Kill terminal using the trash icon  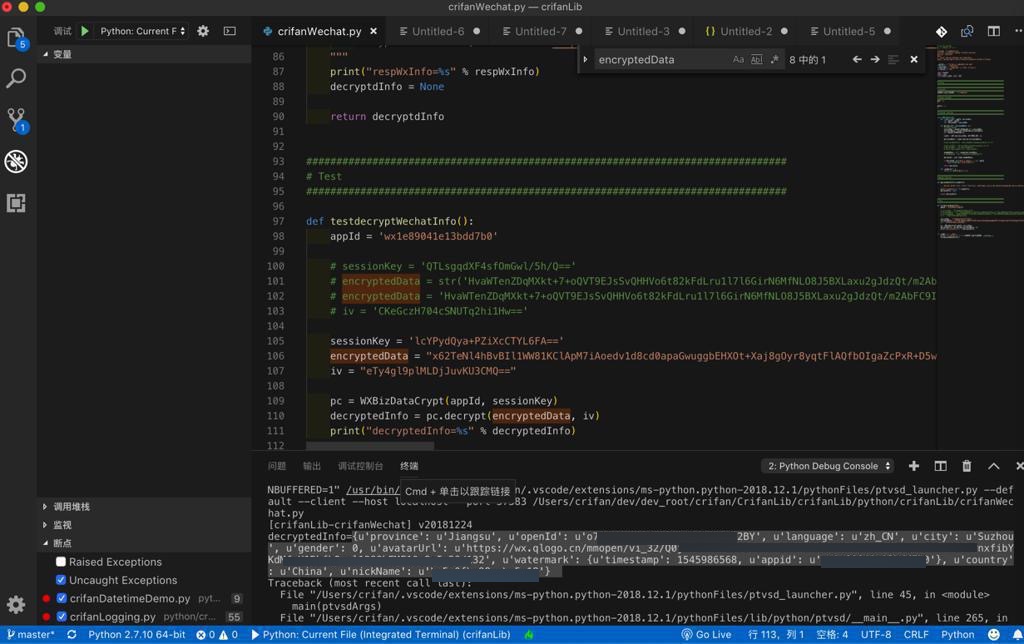(966, 466)
